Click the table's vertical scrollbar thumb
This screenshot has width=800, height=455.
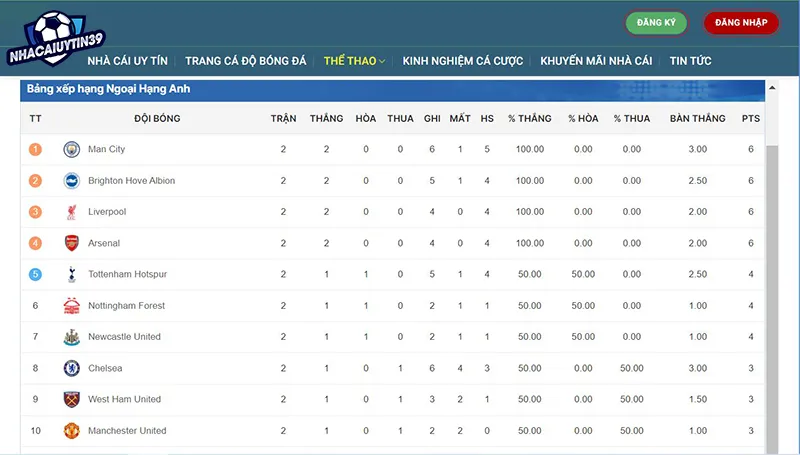point(772,299)
